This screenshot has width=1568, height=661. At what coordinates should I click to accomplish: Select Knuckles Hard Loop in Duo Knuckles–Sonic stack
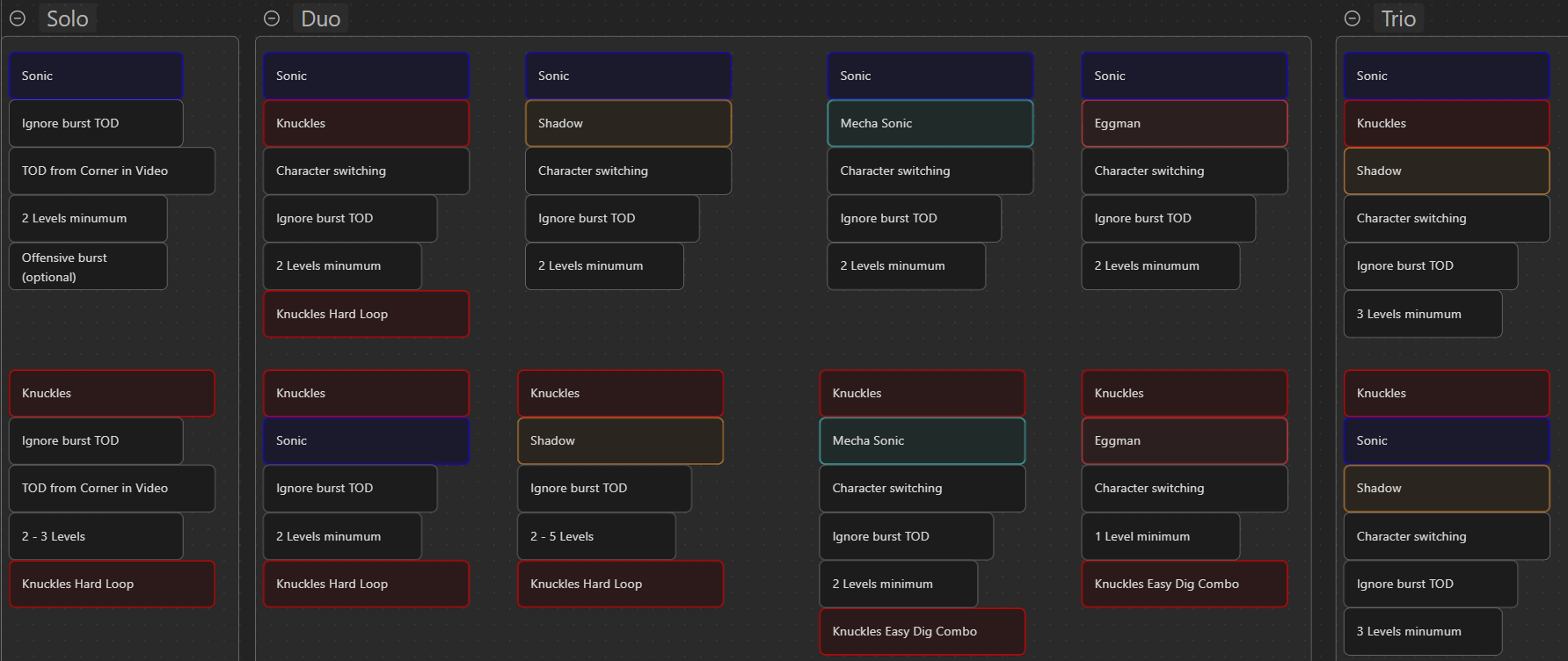point(366,584)
